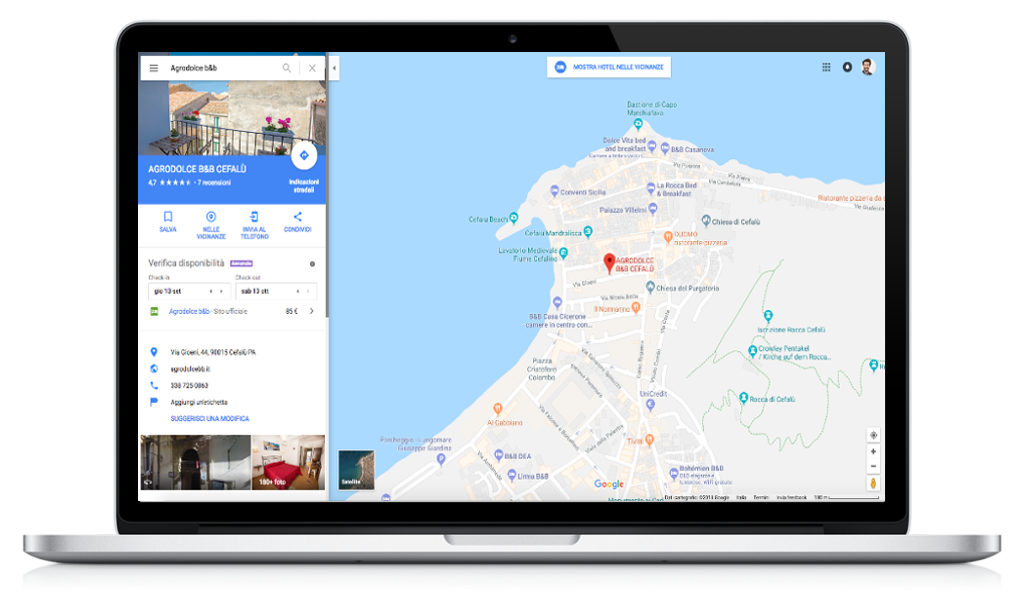The image size is (1024, 614).
Task: Click Invia feedback in map footer
Action: (792, 498)
